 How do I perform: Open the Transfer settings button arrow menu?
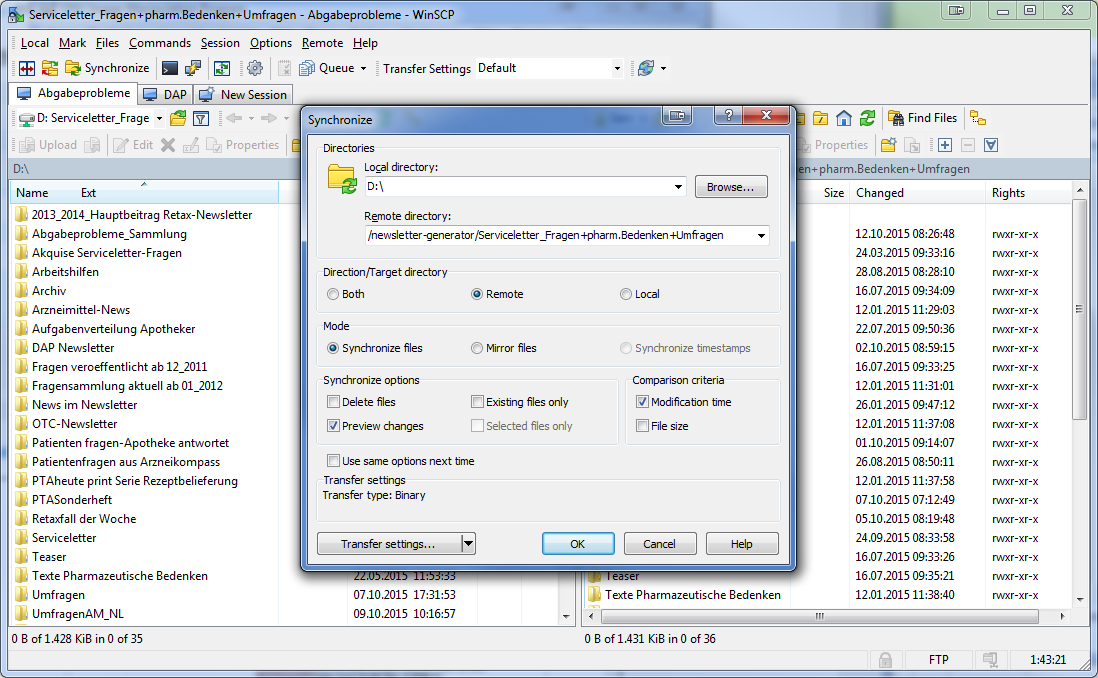point(468,544)
